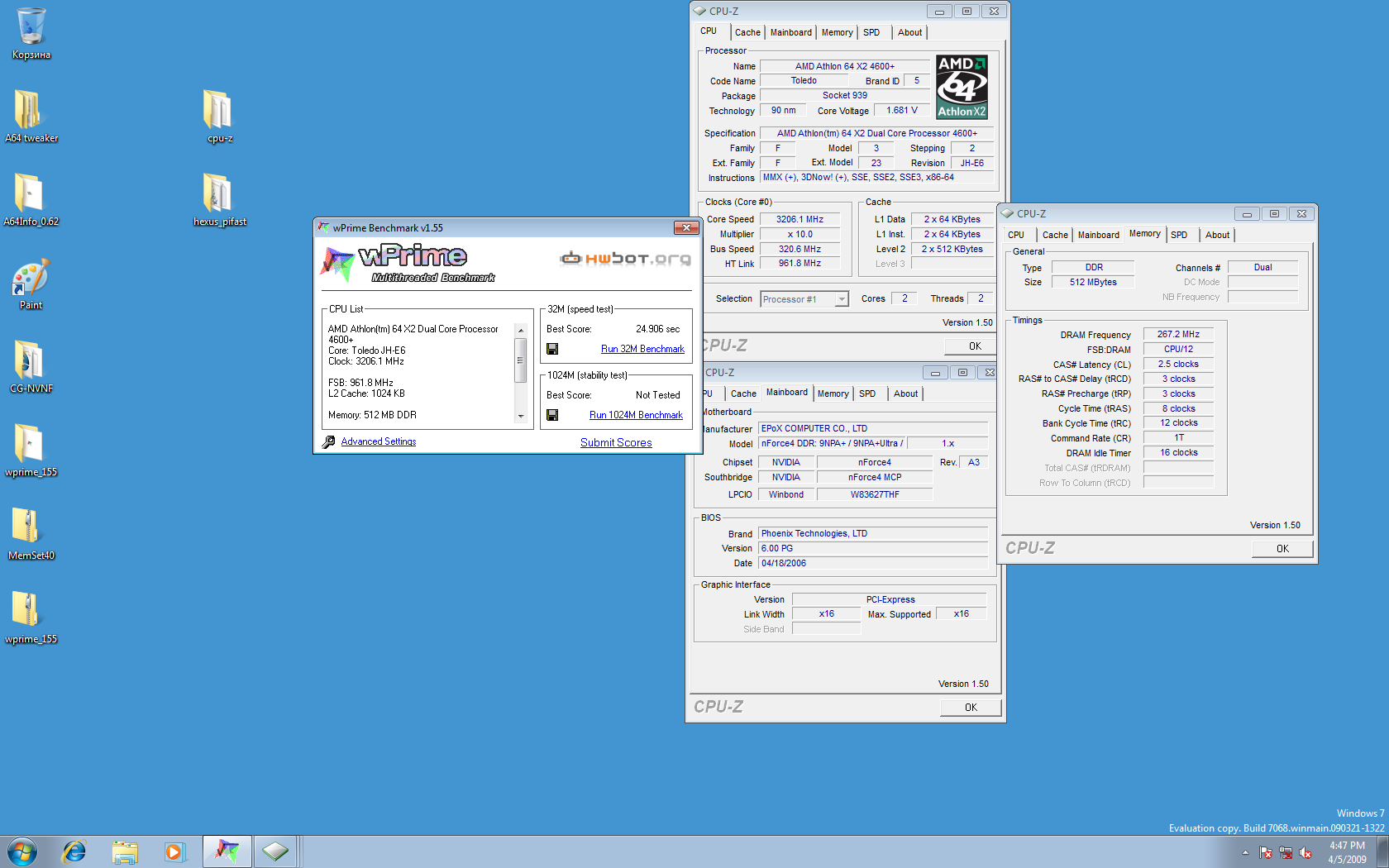Click the HT Link 961.8 MHz value
Image resolution: width=1389 pixels, height=868 pixels.
[800, 264]
